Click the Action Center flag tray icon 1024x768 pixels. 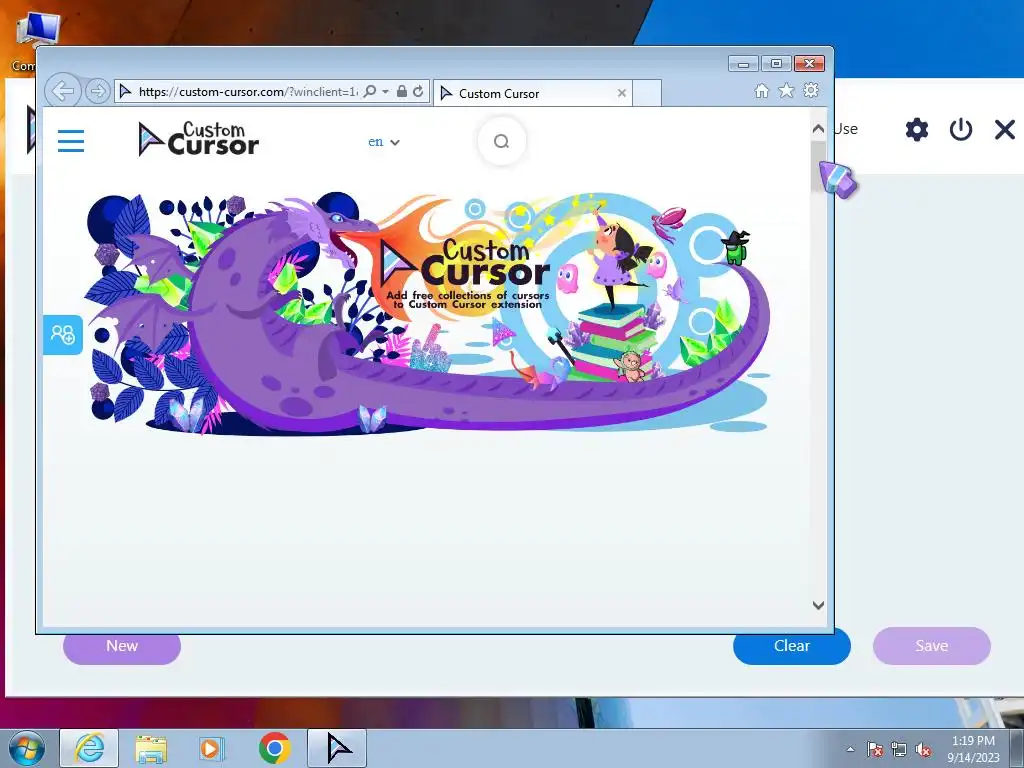click(875, 749)
